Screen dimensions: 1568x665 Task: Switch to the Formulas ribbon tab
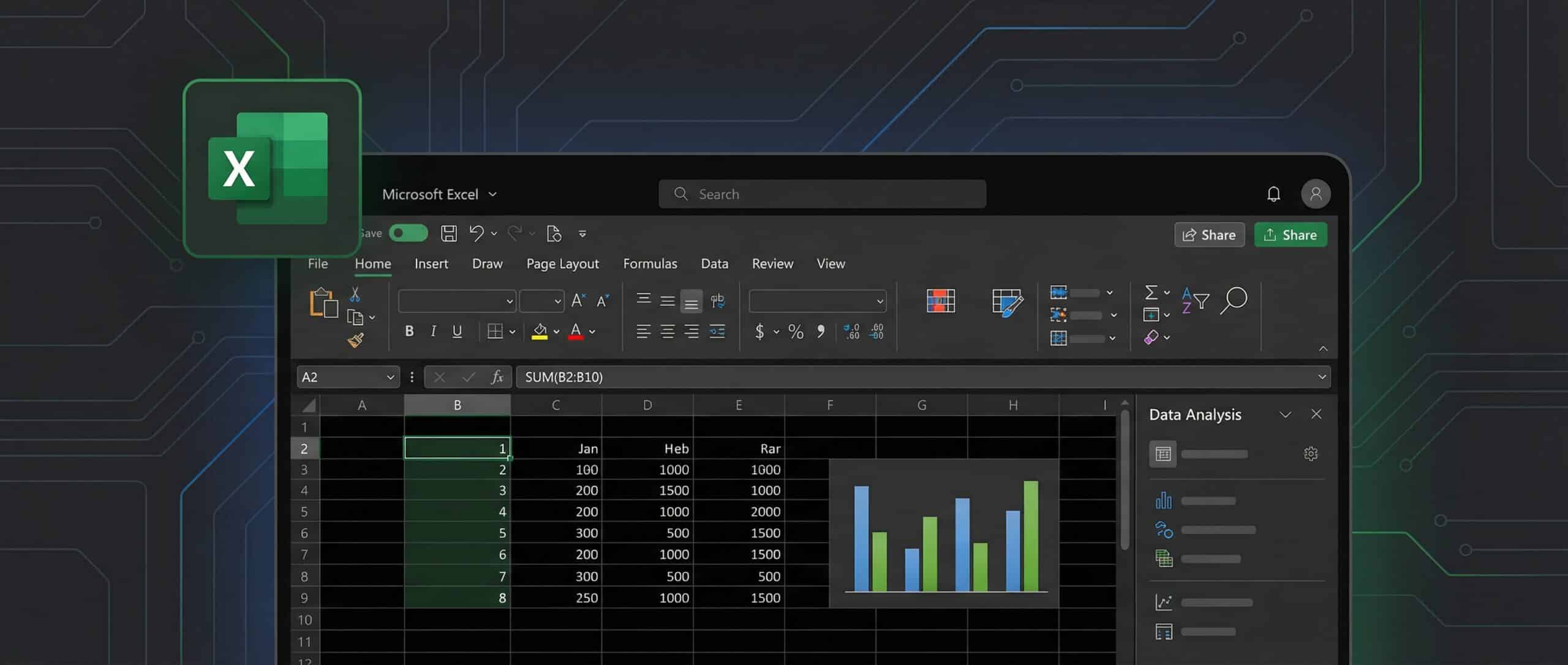(x=650, y=263)
